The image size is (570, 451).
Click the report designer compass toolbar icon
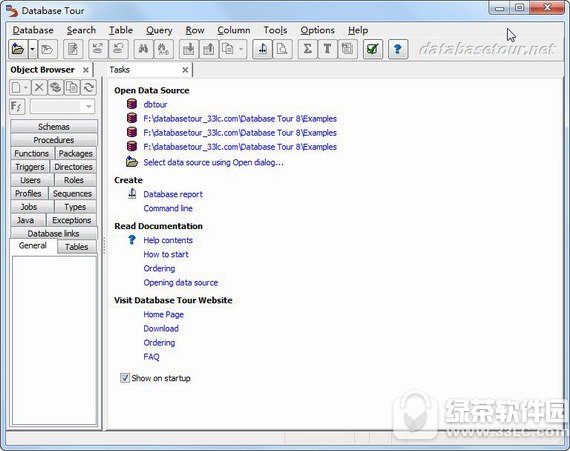pyautogui.click(x=262, y=49)
